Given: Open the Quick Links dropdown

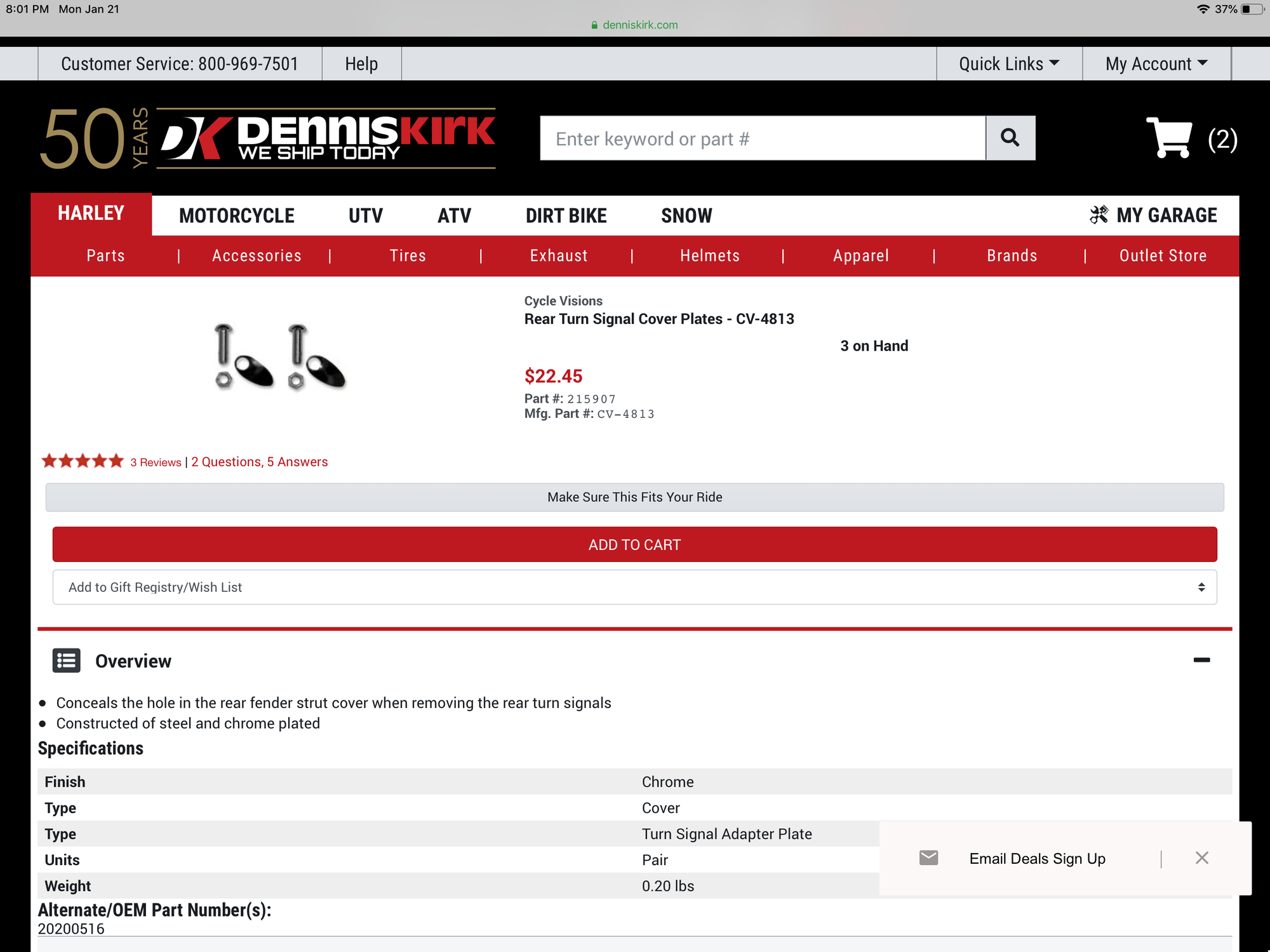Looking at the screenshot, I should click(1008, 64).
